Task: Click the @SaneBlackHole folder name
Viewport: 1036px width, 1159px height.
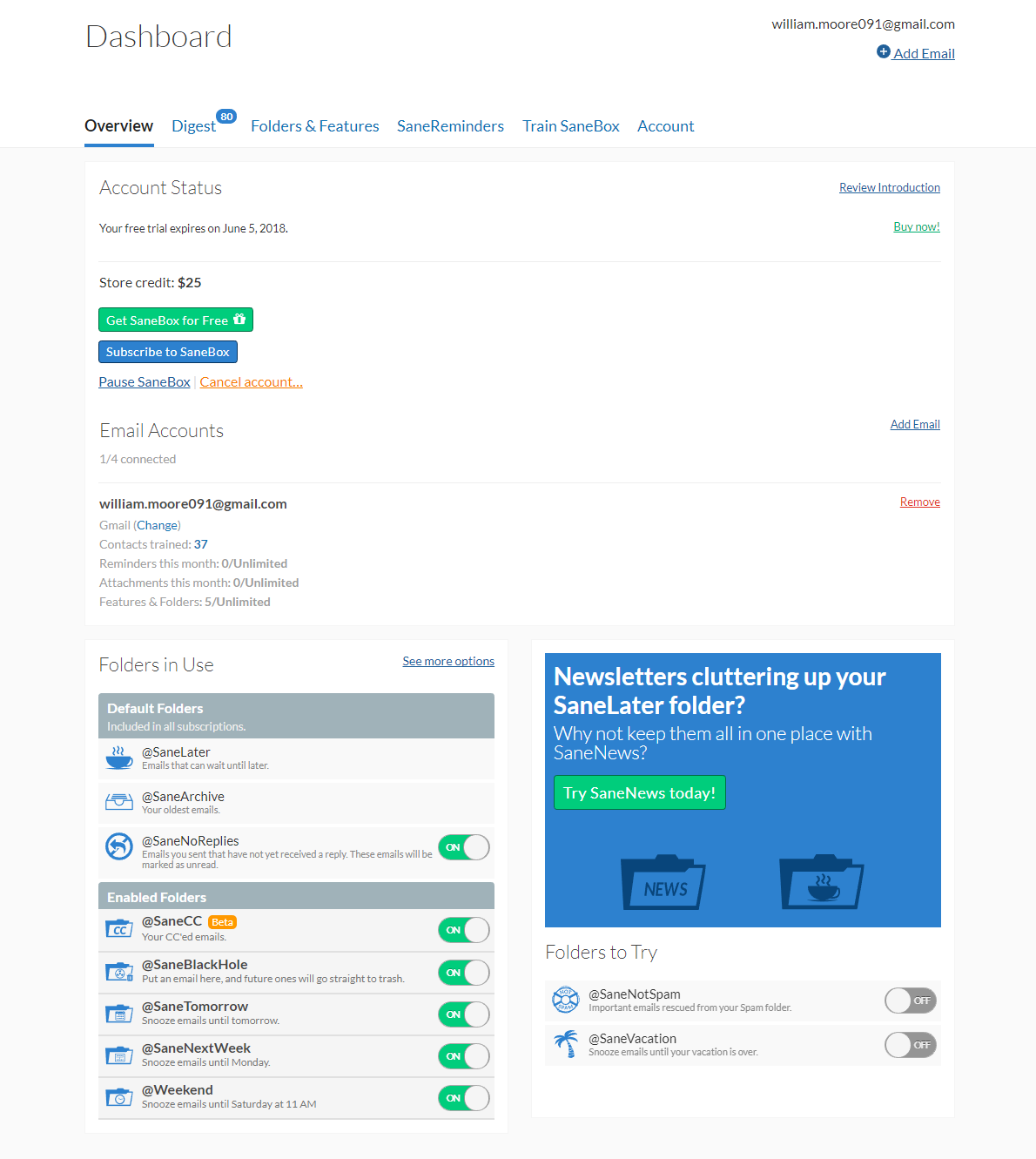Action: (195, 965)
